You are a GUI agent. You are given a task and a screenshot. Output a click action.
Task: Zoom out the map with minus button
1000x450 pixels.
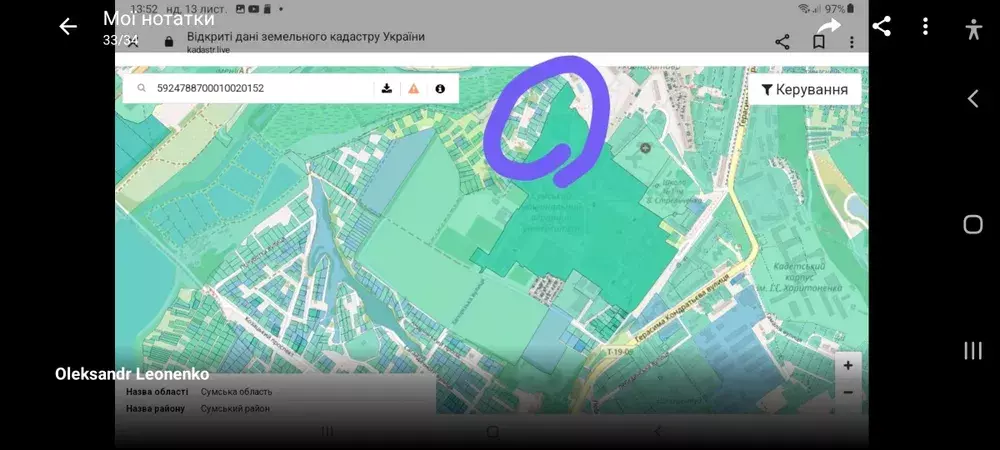(847, 392)
